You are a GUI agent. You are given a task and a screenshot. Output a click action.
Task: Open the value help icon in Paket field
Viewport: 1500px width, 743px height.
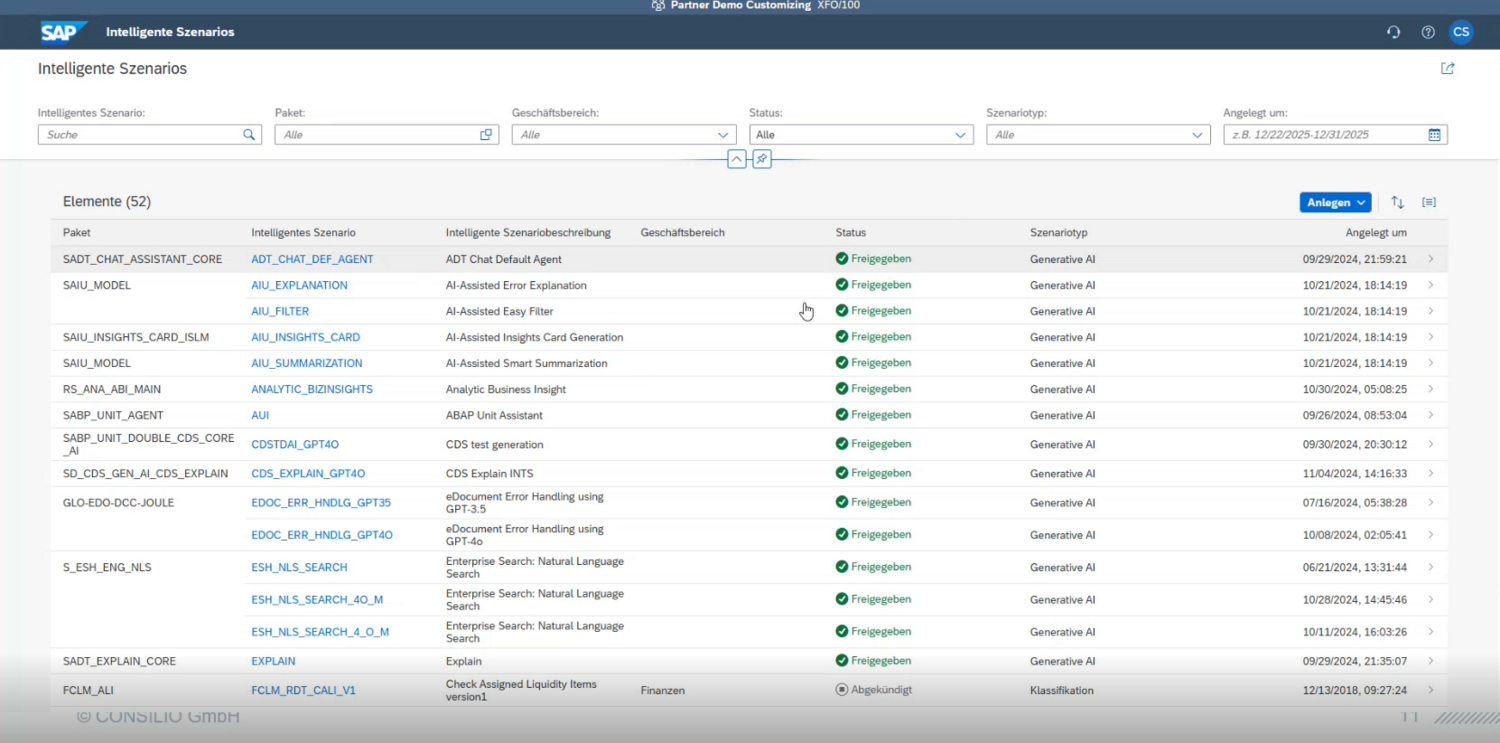[486, 135]
